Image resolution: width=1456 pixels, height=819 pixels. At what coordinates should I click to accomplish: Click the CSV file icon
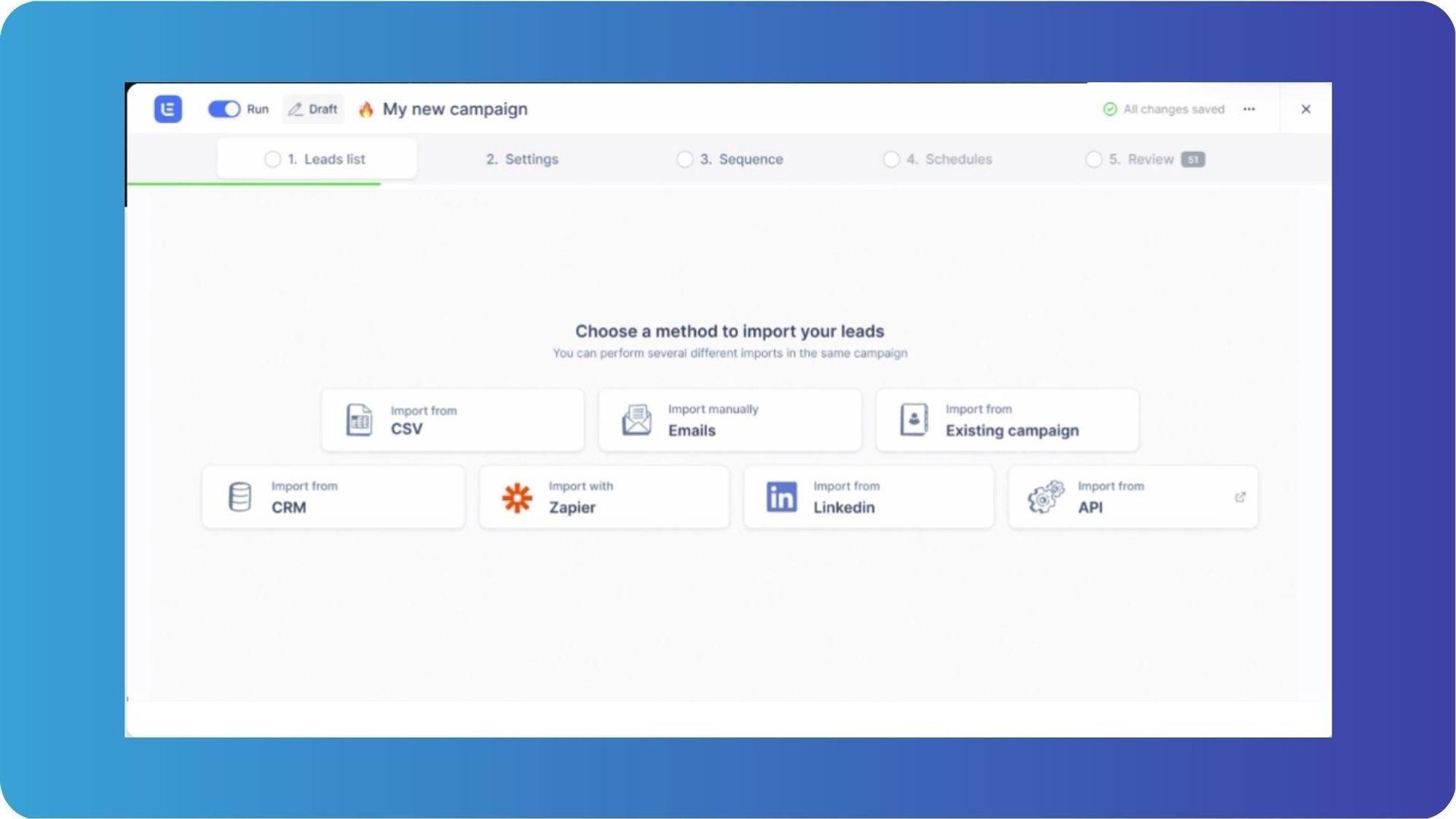click(x=359, y=420)
